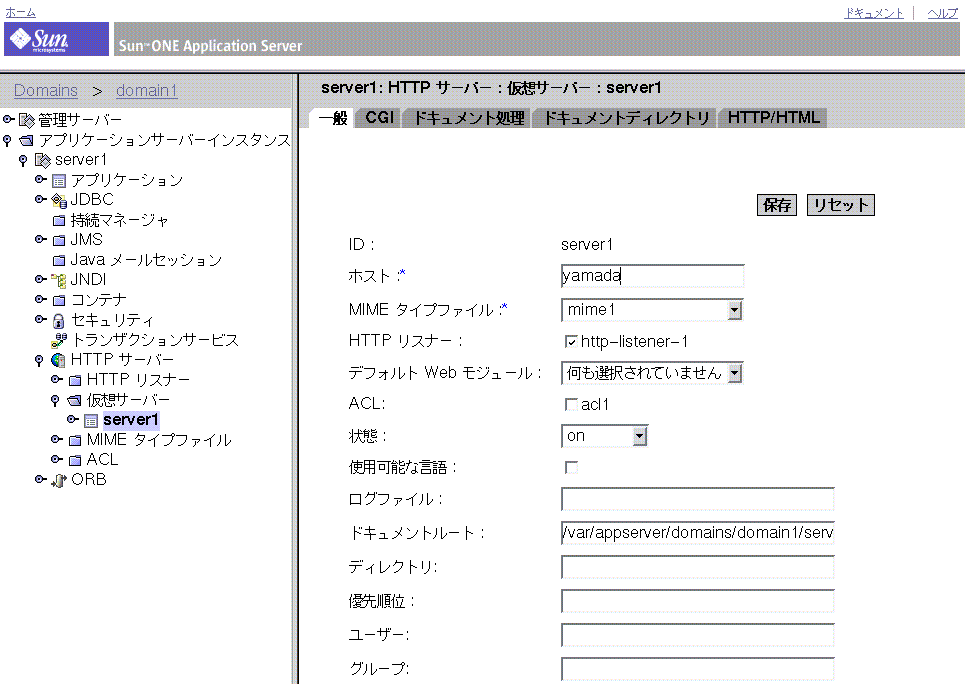Image resolution: width=965 pixels, height=684 pixels.
Task: Expand the アプリケーション tree node
Action: point(40,179)
